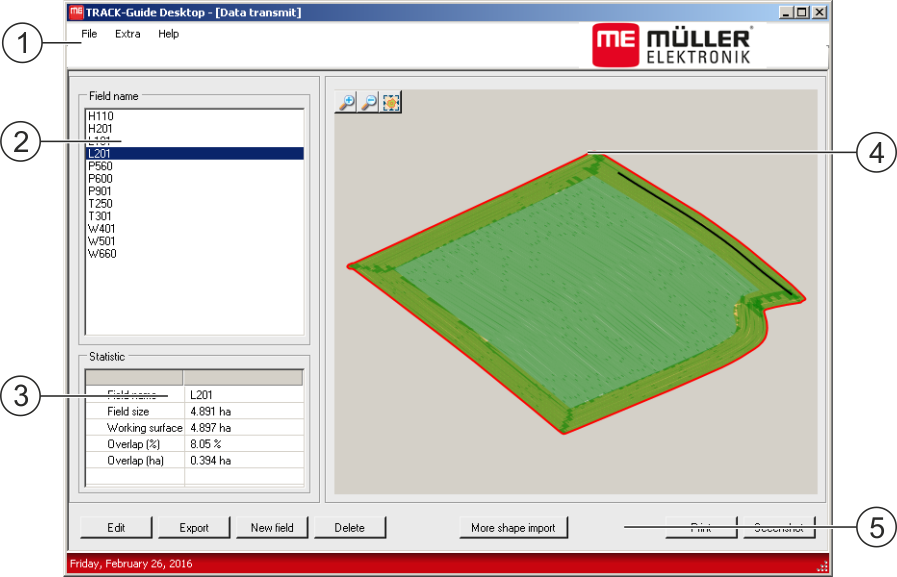
Task: Choose field T301 from Field name list
Action: click(x=100, y=216)
